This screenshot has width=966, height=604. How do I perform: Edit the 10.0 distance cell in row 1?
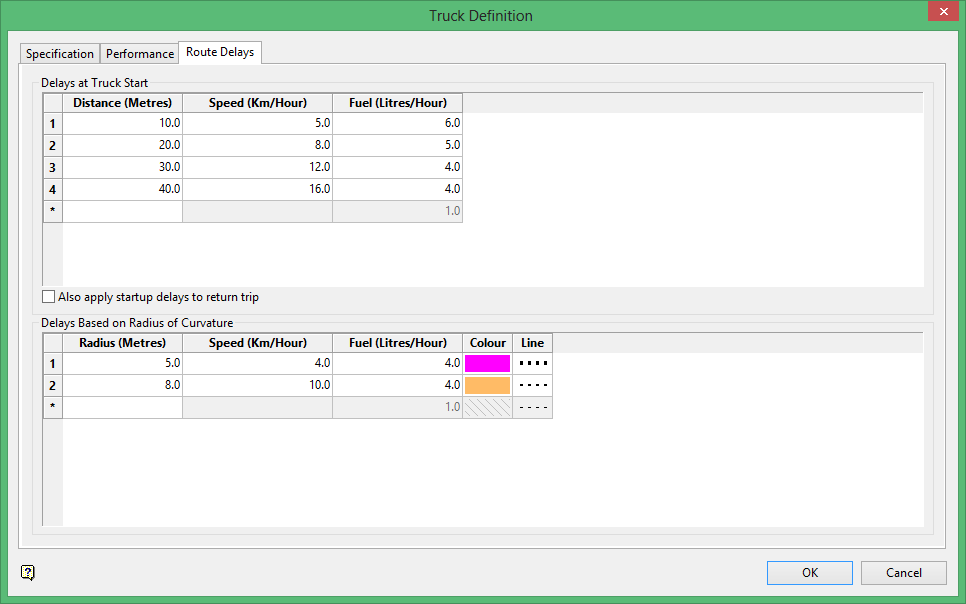tap(123, 124)
